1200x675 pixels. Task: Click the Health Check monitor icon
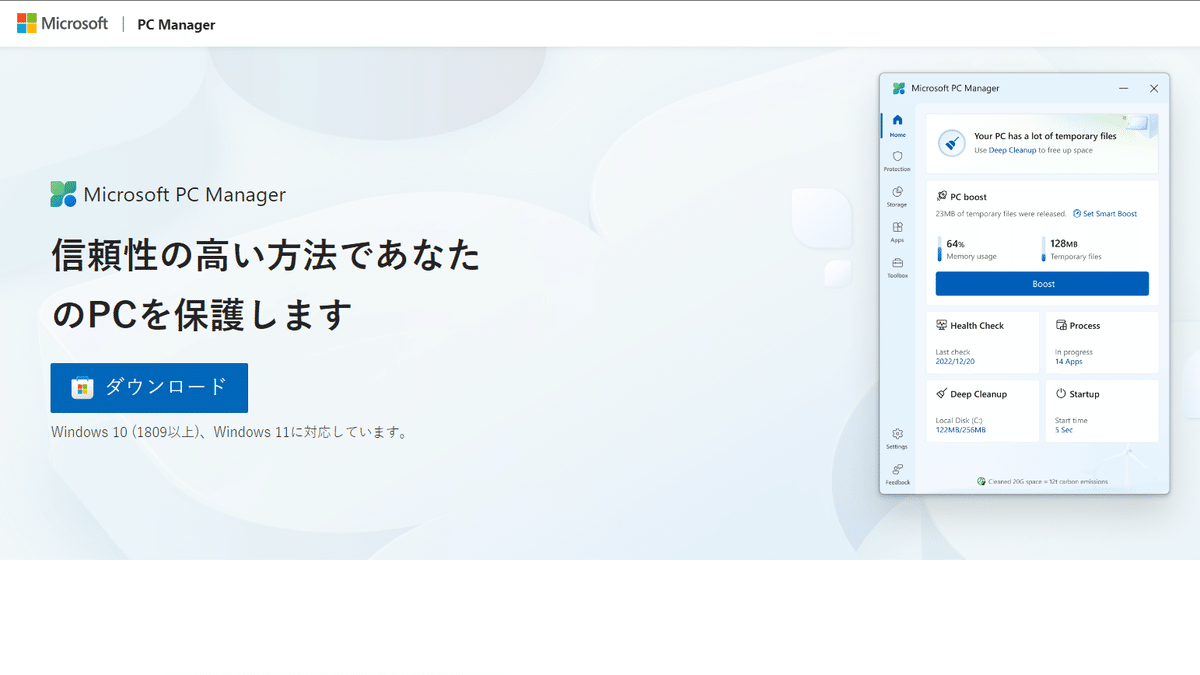pyautogui.click(x=941, y=325)
